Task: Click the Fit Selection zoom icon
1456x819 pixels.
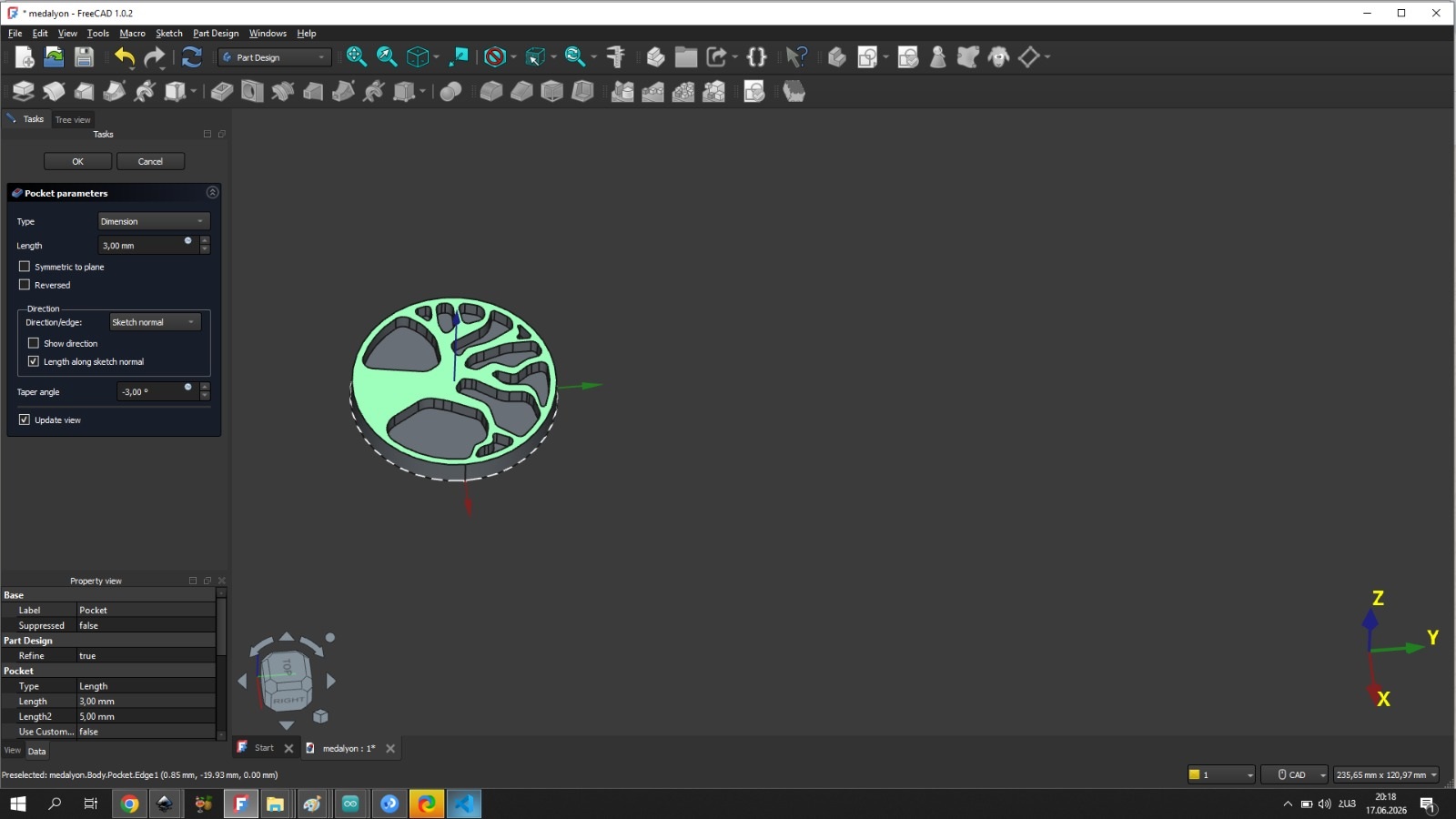Action: tap(387, 57)
